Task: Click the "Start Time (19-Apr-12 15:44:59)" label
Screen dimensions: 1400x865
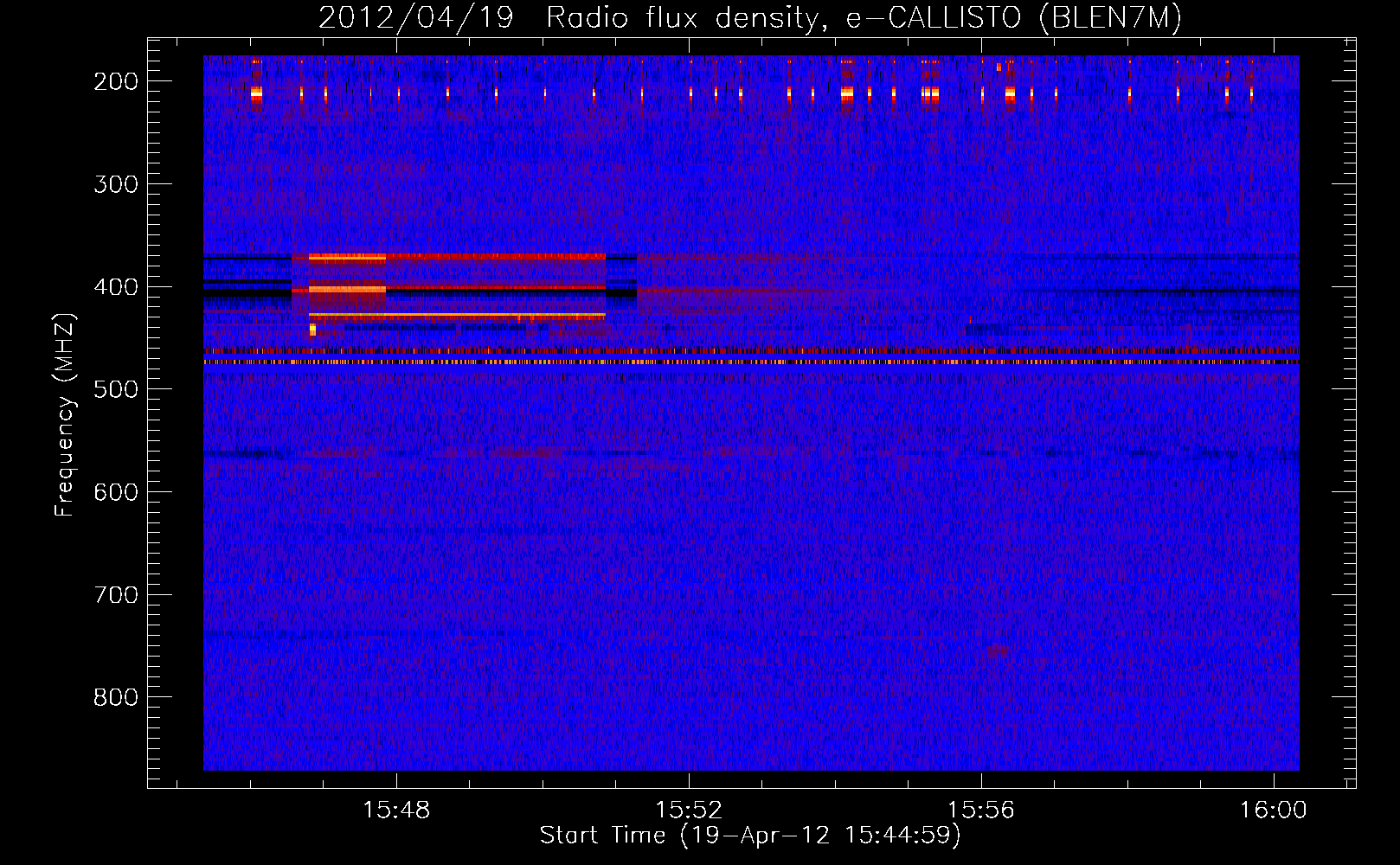Action: [750, 836]
